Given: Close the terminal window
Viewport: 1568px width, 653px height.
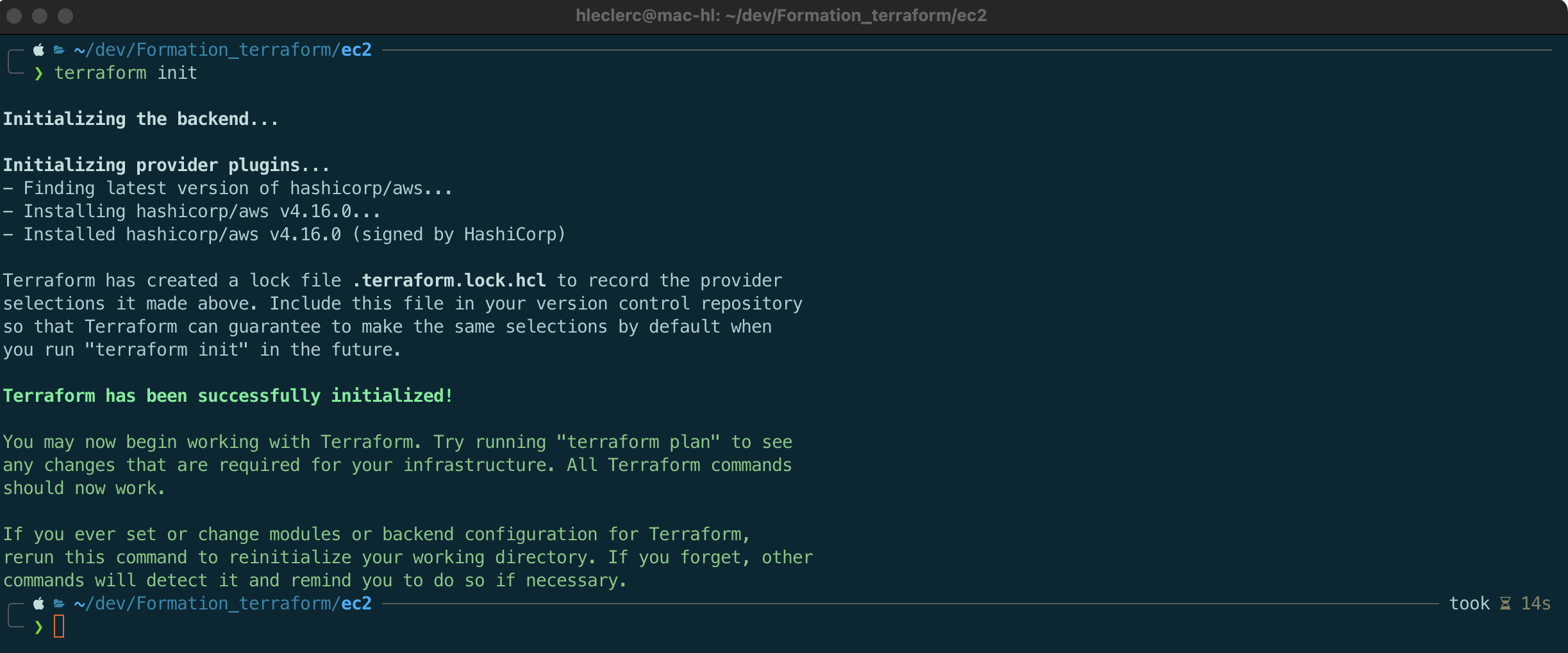Looking at the screenshot, I should point(15,16).
